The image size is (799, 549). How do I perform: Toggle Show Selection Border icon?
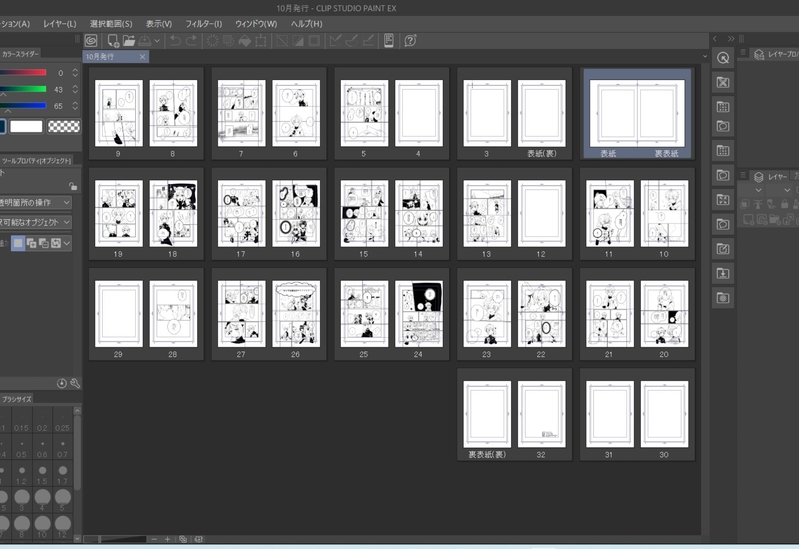click(x=314, y=40)
